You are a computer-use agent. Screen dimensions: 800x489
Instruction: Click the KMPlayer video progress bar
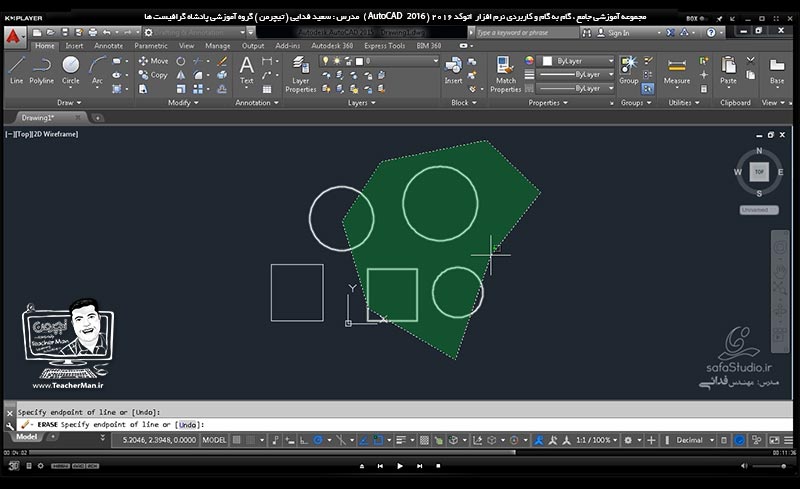coord(399,452)
